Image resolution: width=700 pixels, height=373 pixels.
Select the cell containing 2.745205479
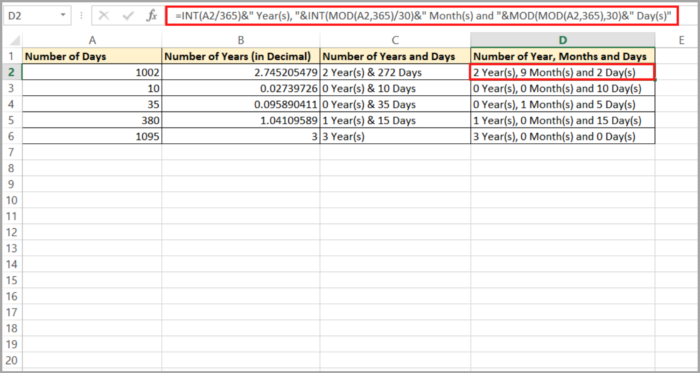tap(241, 72)
